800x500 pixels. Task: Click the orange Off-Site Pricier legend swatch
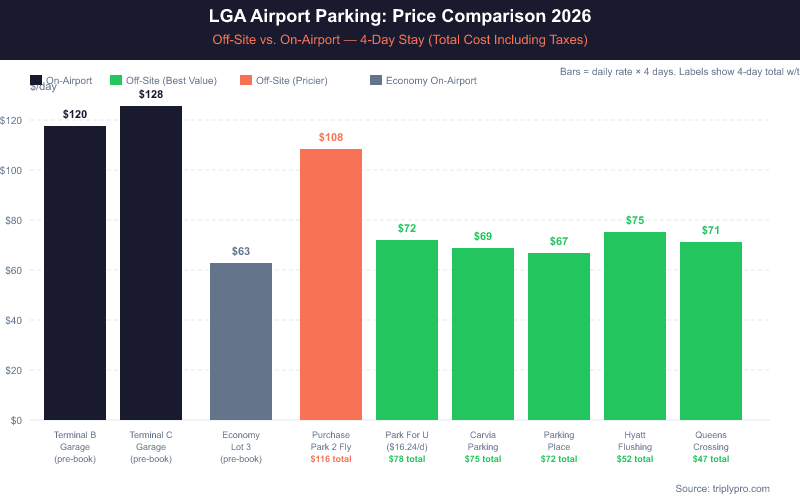(246, 80)
